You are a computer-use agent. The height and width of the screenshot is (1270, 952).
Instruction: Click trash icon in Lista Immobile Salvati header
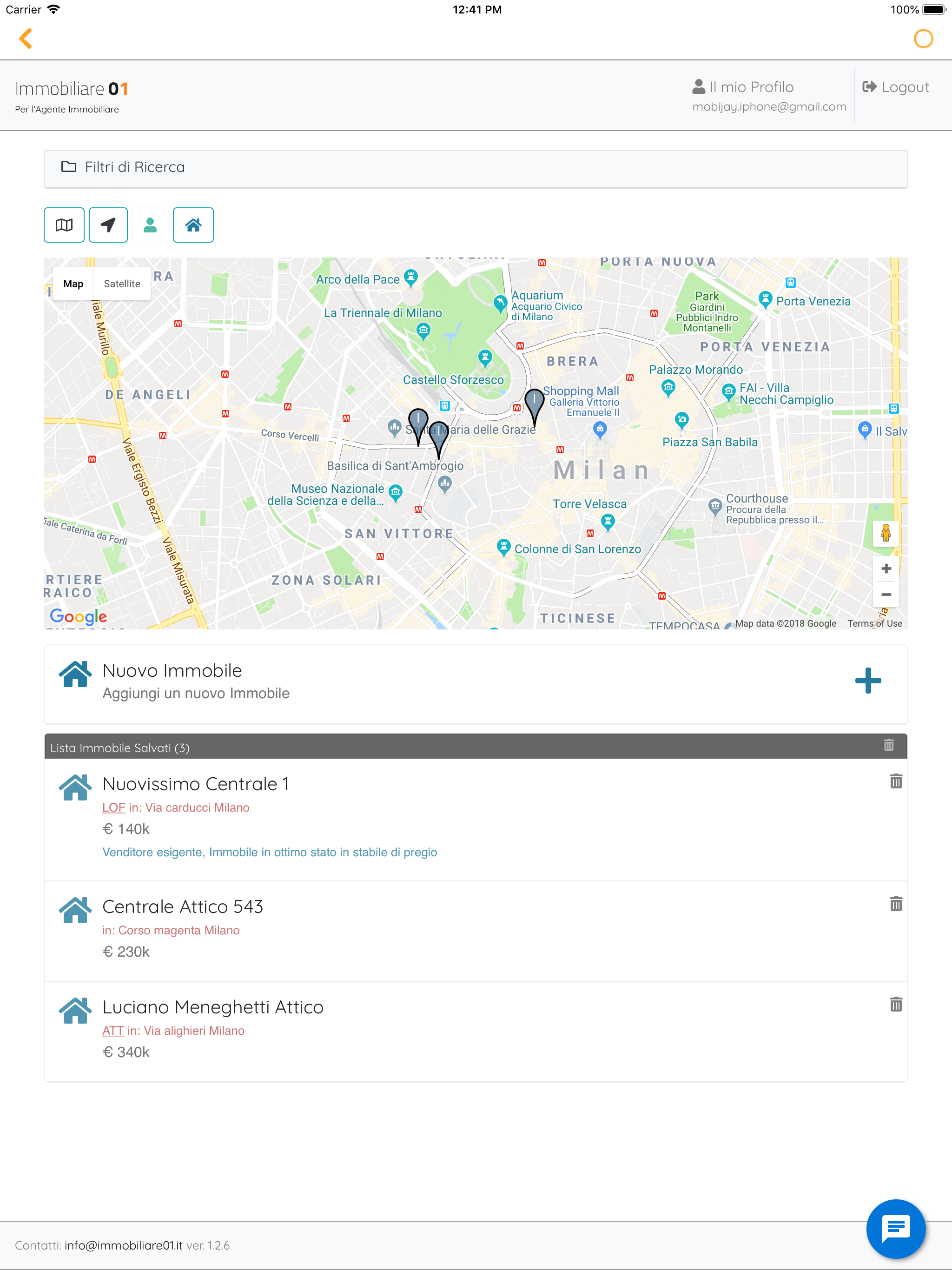(888, 745)
